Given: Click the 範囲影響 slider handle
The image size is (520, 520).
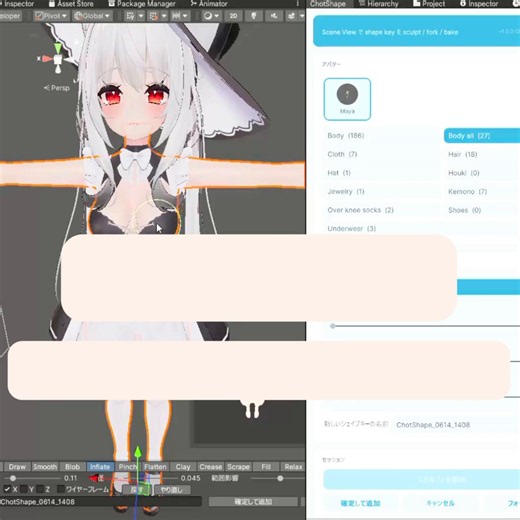Looking at the screenshot, I should pyautogui.click(x=280, y=478).
